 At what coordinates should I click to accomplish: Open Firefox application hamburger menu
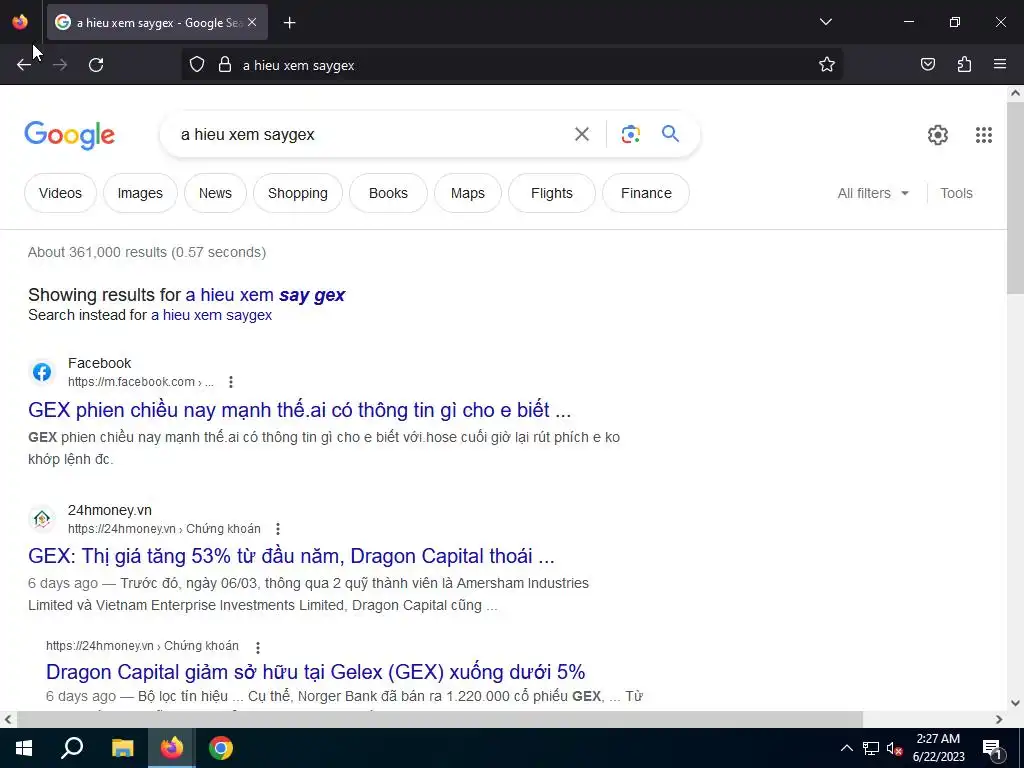pyautogui.click(x=1000, y=64)
